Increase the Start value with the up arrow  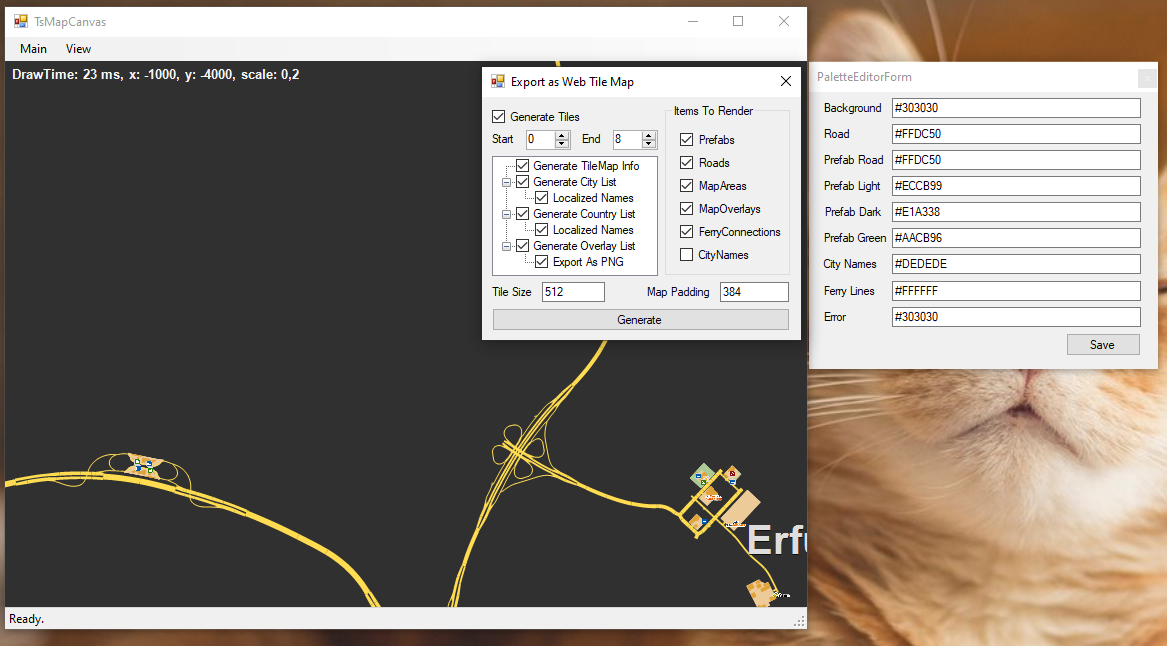click(562, 136)
